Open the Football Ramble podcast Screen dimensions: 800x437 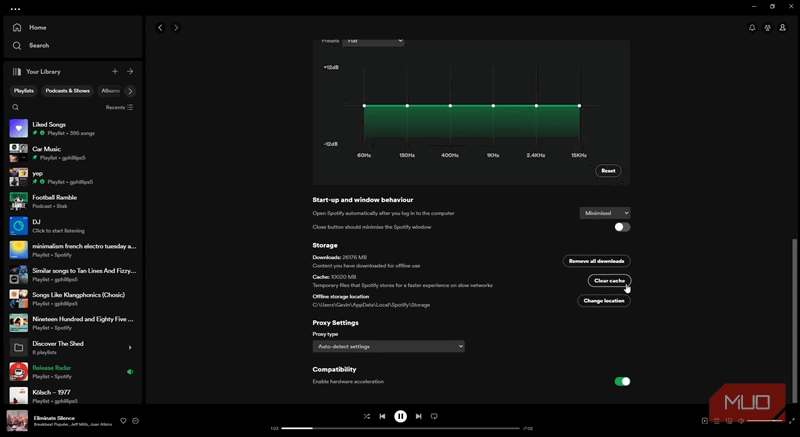pos(73,201)
